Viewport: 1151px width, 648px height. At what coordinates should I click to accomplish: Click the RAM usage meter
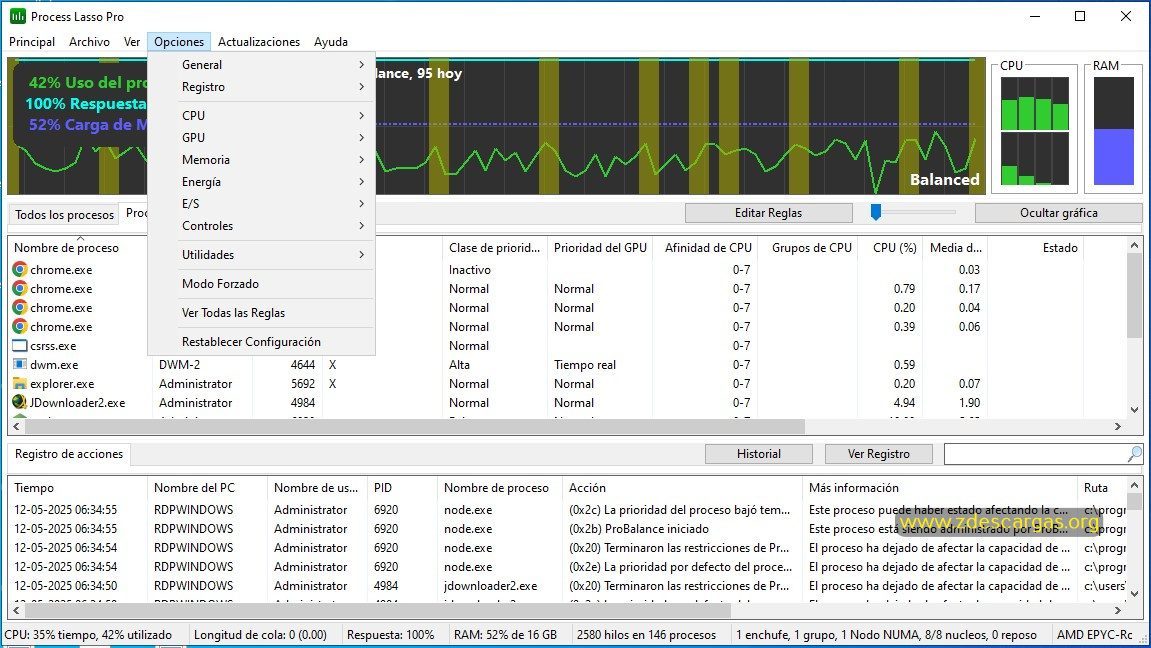(1114, 131)
